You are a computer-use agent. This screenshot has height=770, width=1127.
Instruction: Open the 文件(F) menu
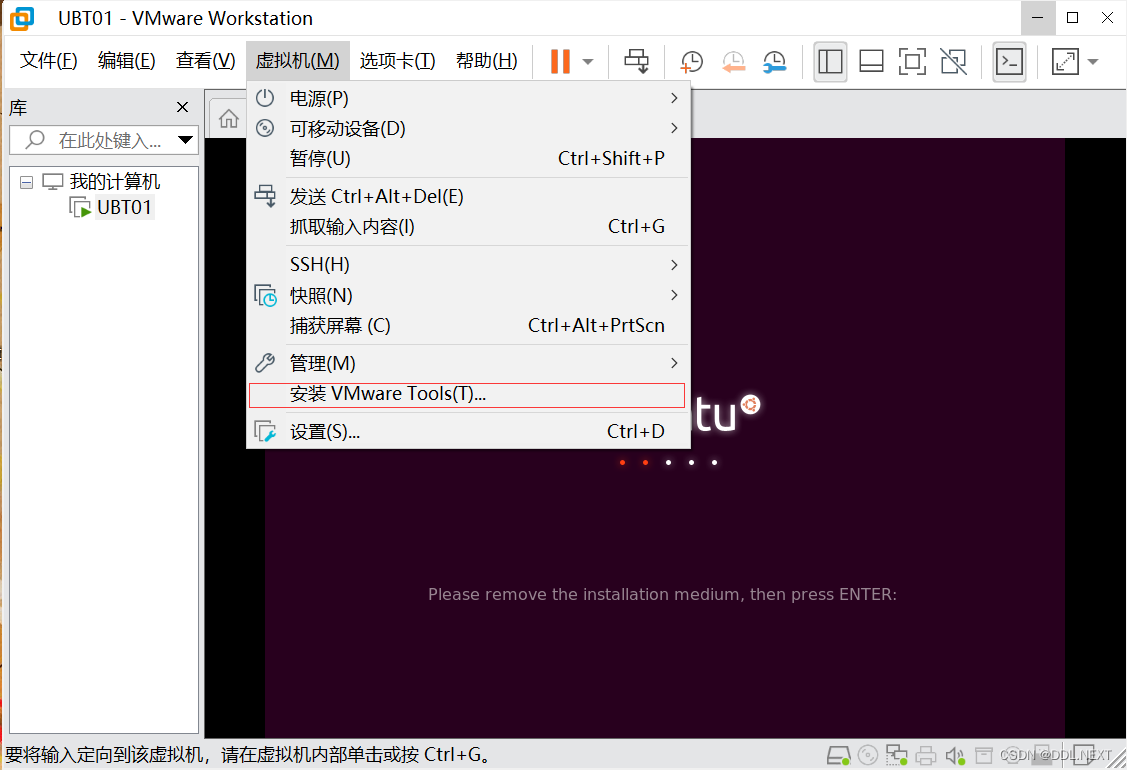pyautogui.click(x=48, y=60)
